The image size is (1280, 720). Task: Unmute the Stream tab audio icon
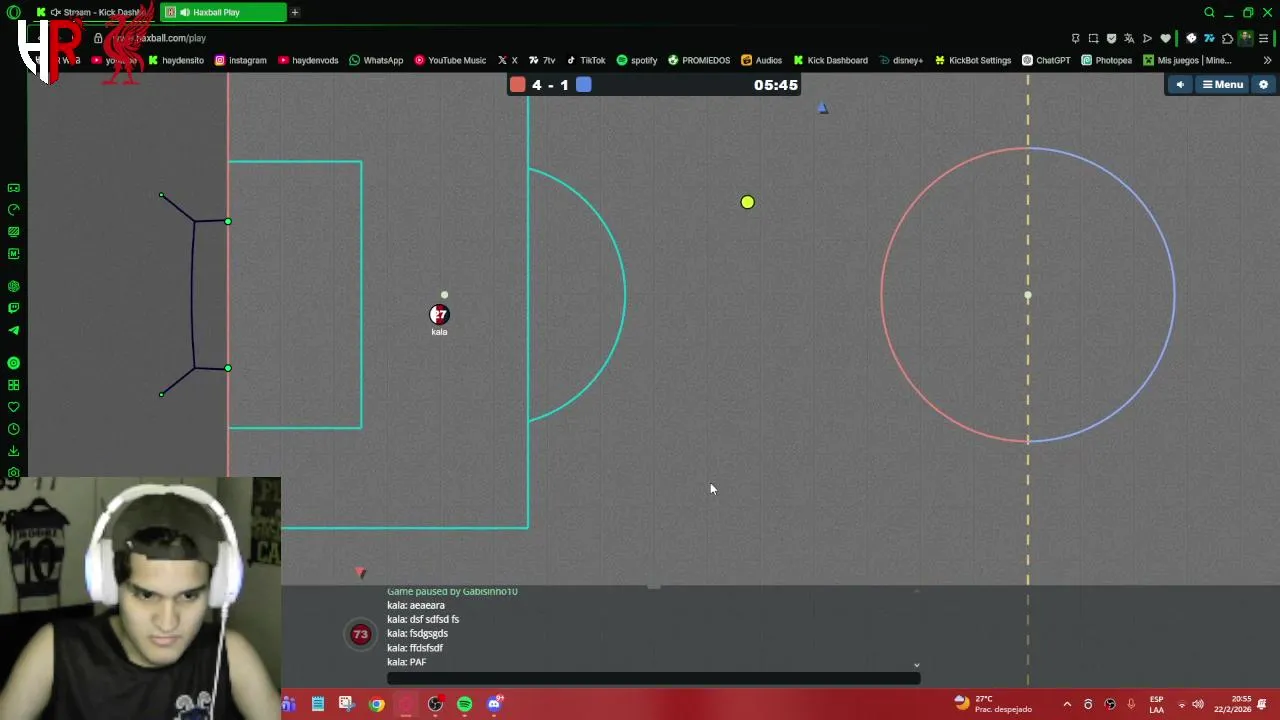pyautogui.click(x=55, y=12)
